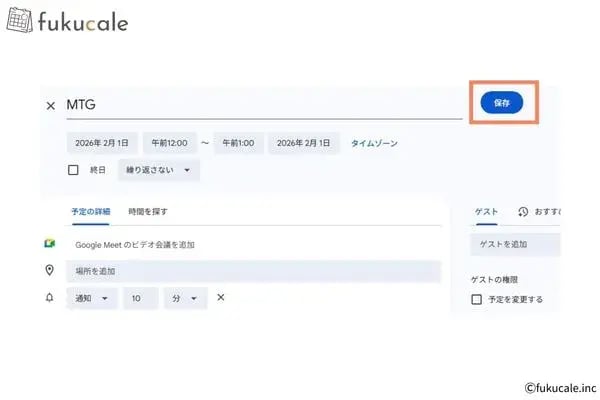Open the ゲスト tab
This screenshot has height=400, width=600.
click(487, 212)
